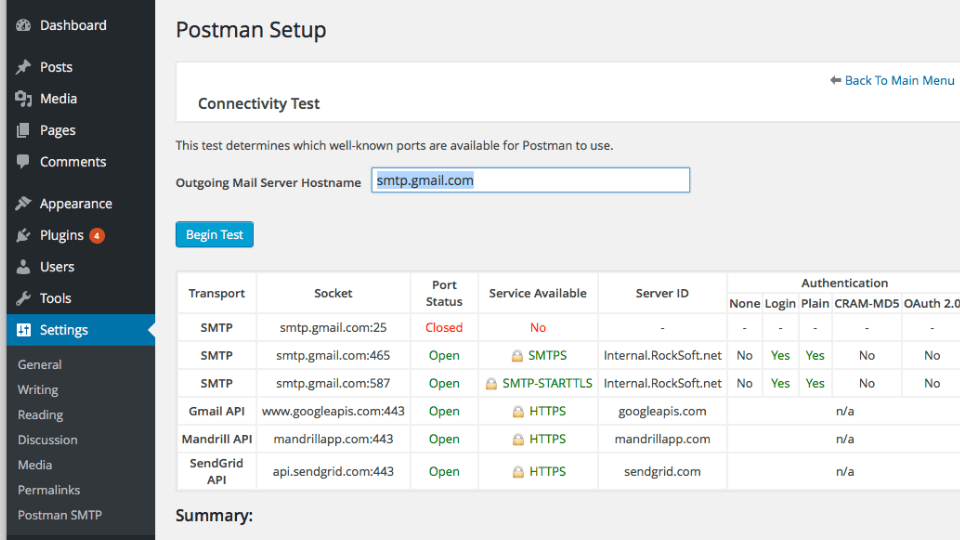Click the lock icon in the mandrillapp.com row

518,440
